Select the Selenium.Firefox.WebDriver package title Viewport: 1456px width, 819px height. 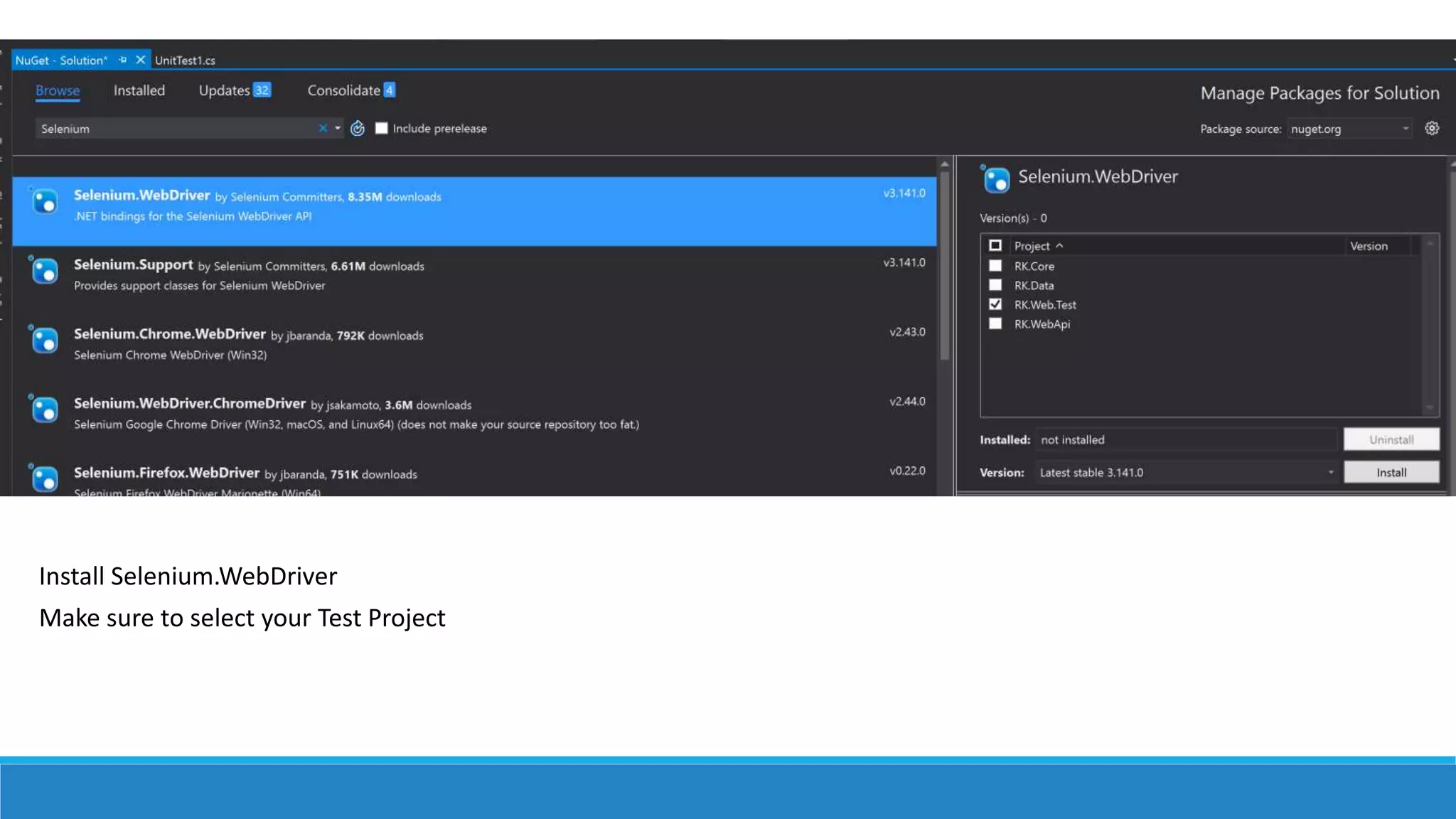click(x=167, y=473)
